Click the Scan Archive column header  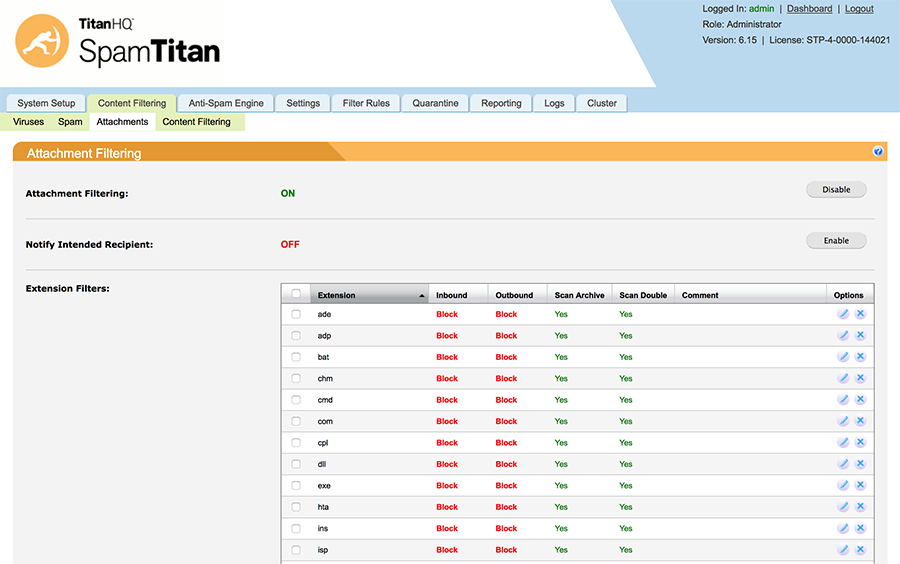point(579,295)
